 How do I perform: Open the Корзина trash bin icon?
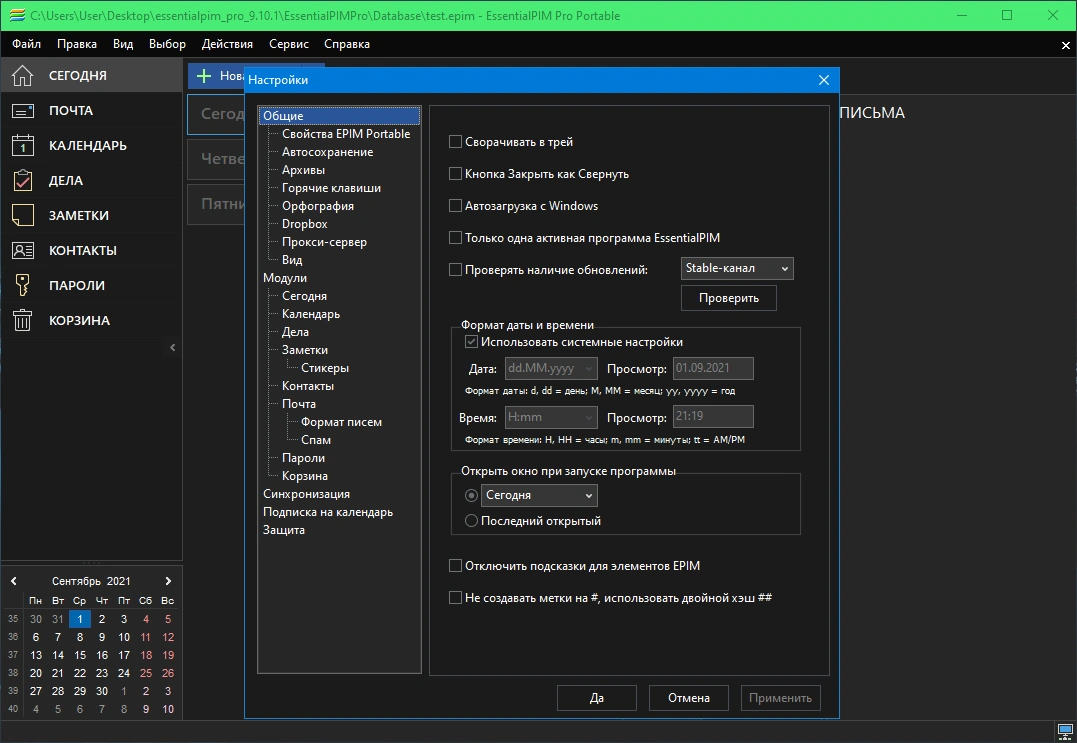click(x=23, y=320)
